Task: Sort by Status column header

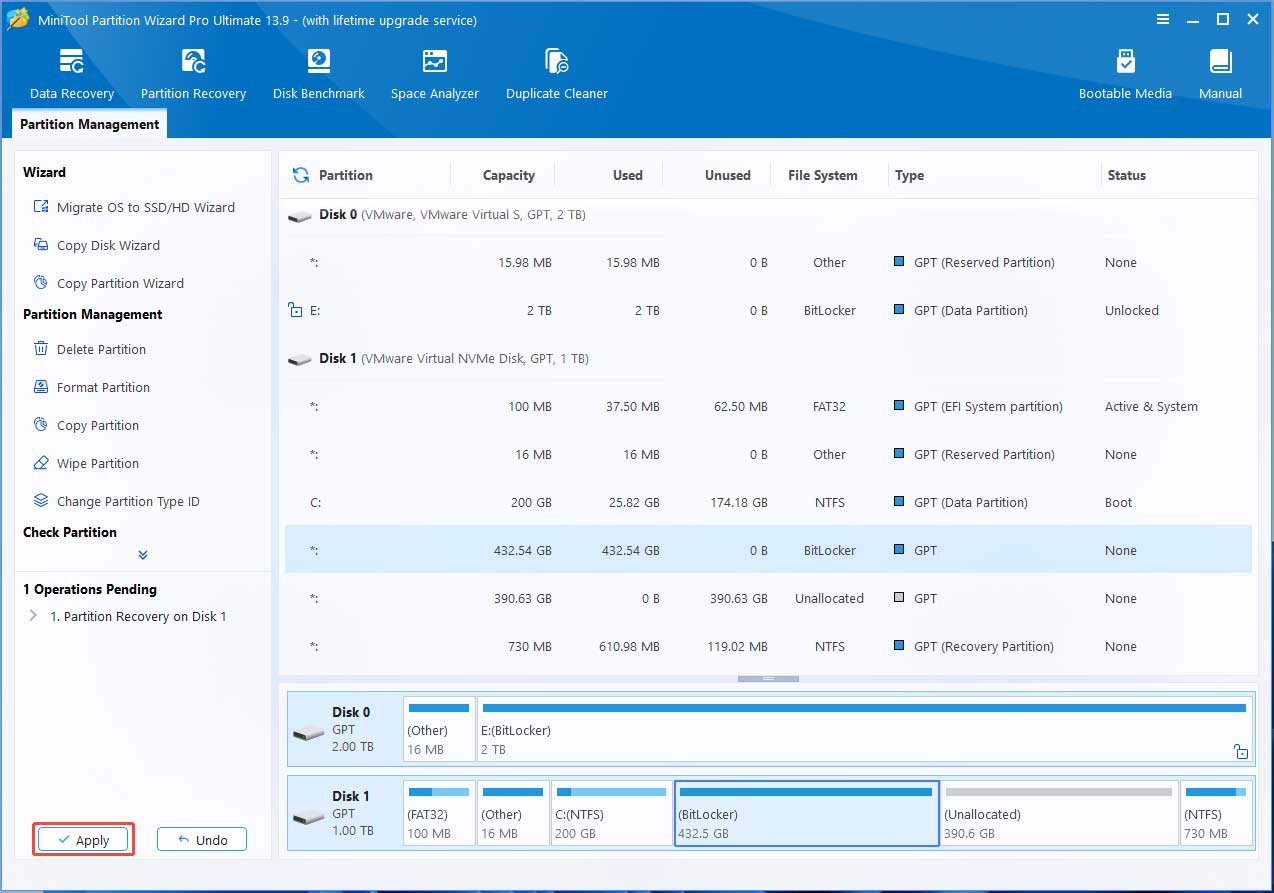Action: [x=1127, y=175]
